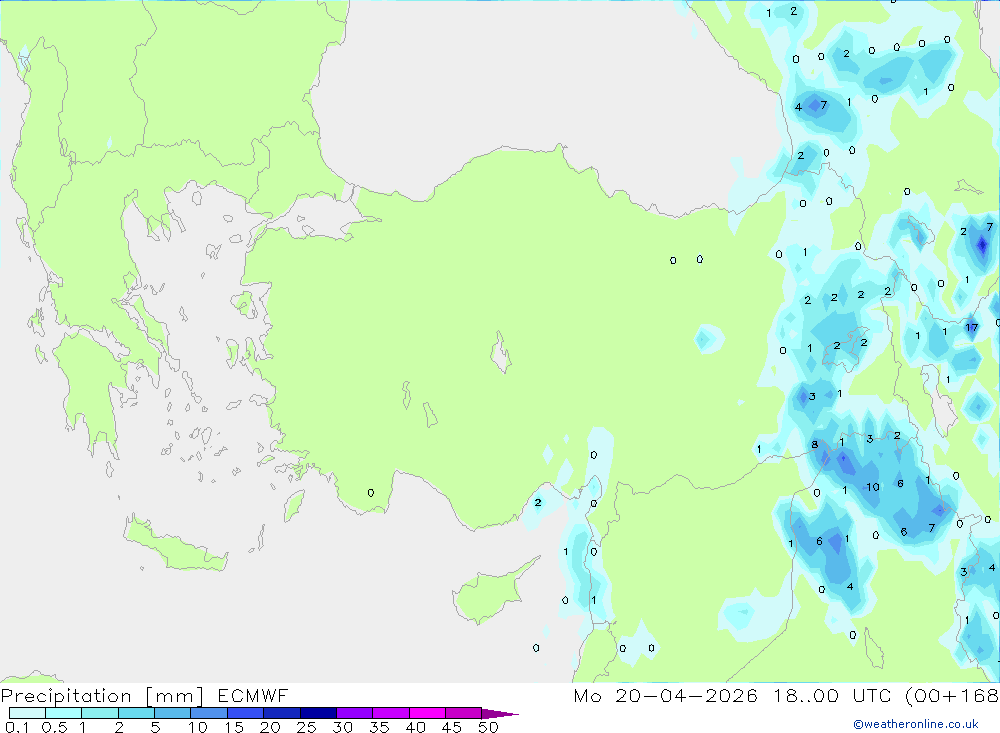
Task: Select the 5–10 mm legend swatch
Action: tap(172, 713)
